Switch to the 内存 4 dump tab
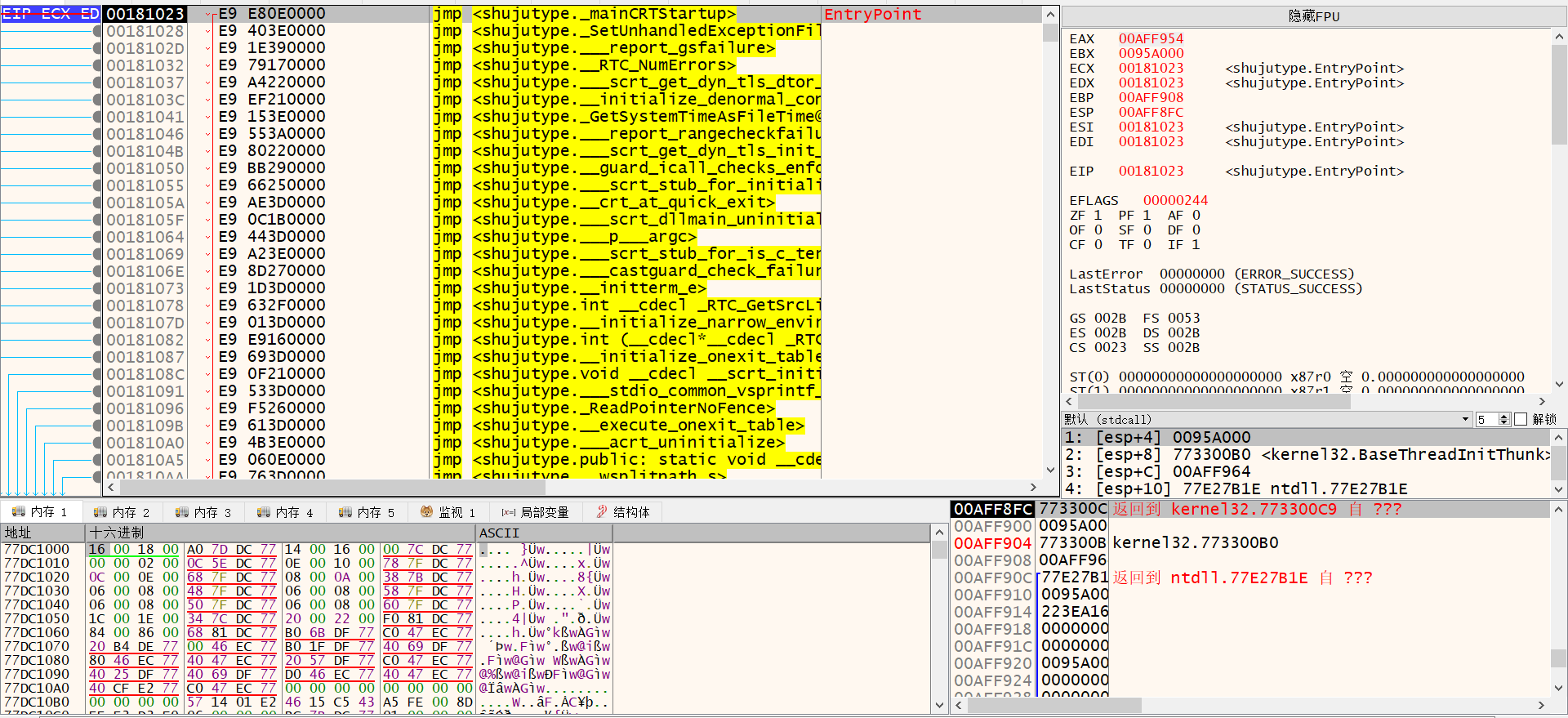1568x718 pixels. coord(286,512)
